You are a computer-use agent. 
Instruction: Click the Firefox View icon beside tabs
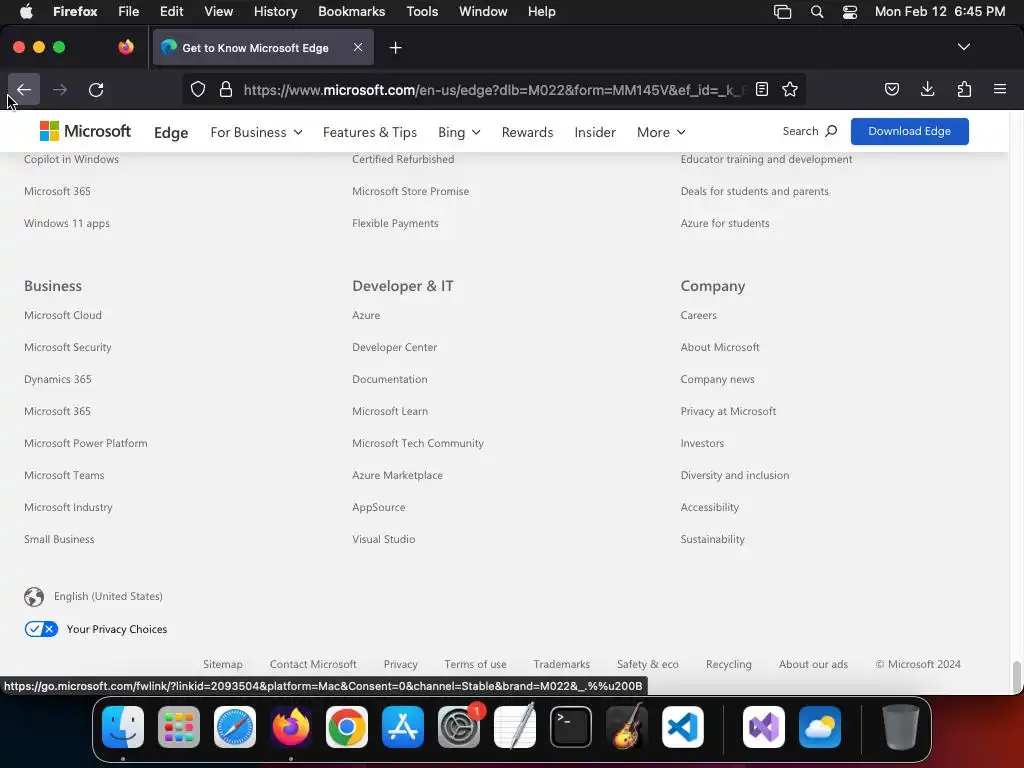pyautogui.click(x=126, y=47)
